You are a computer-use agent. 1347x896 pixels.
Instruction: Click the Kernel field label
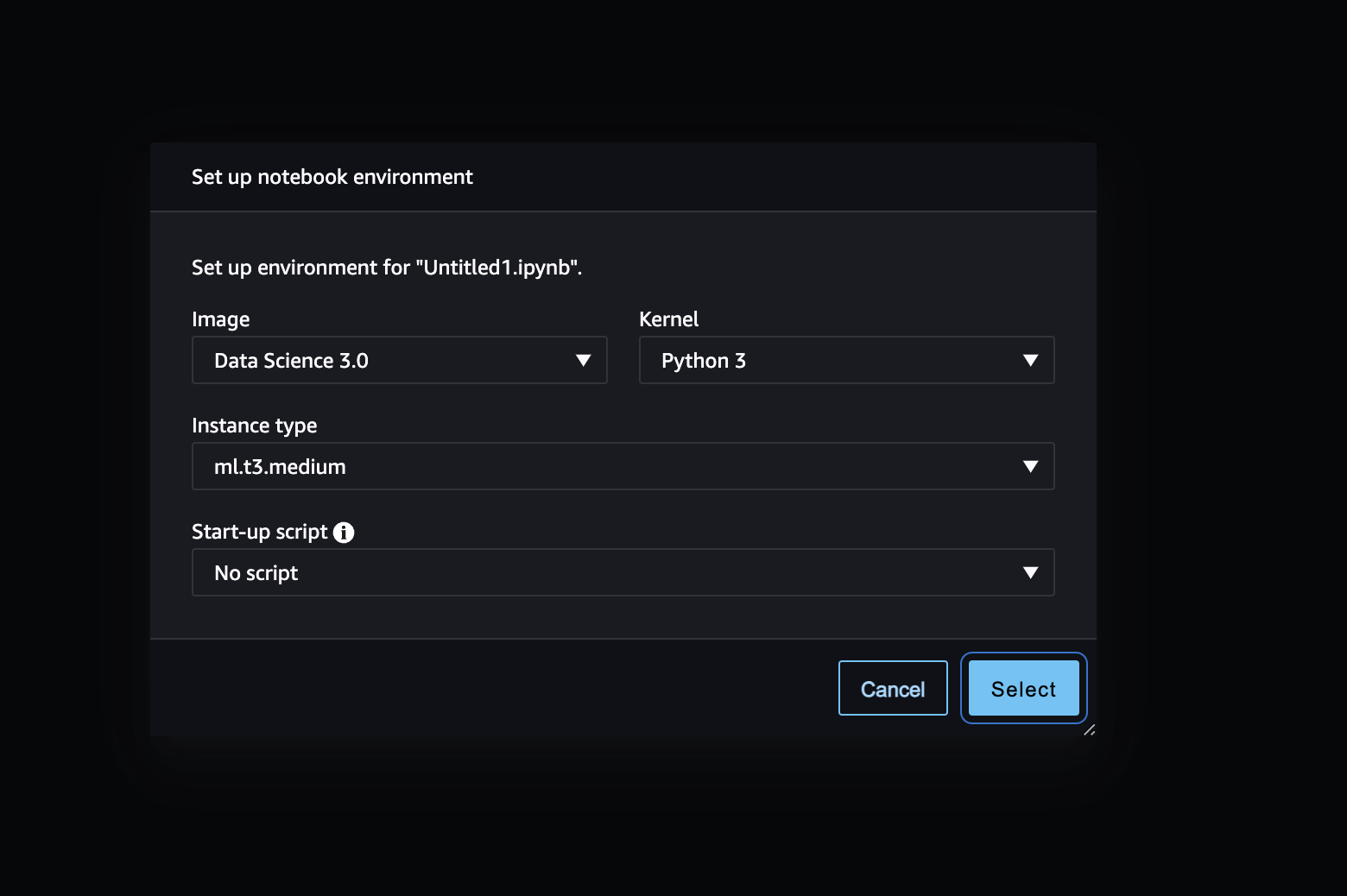(668, 319)
